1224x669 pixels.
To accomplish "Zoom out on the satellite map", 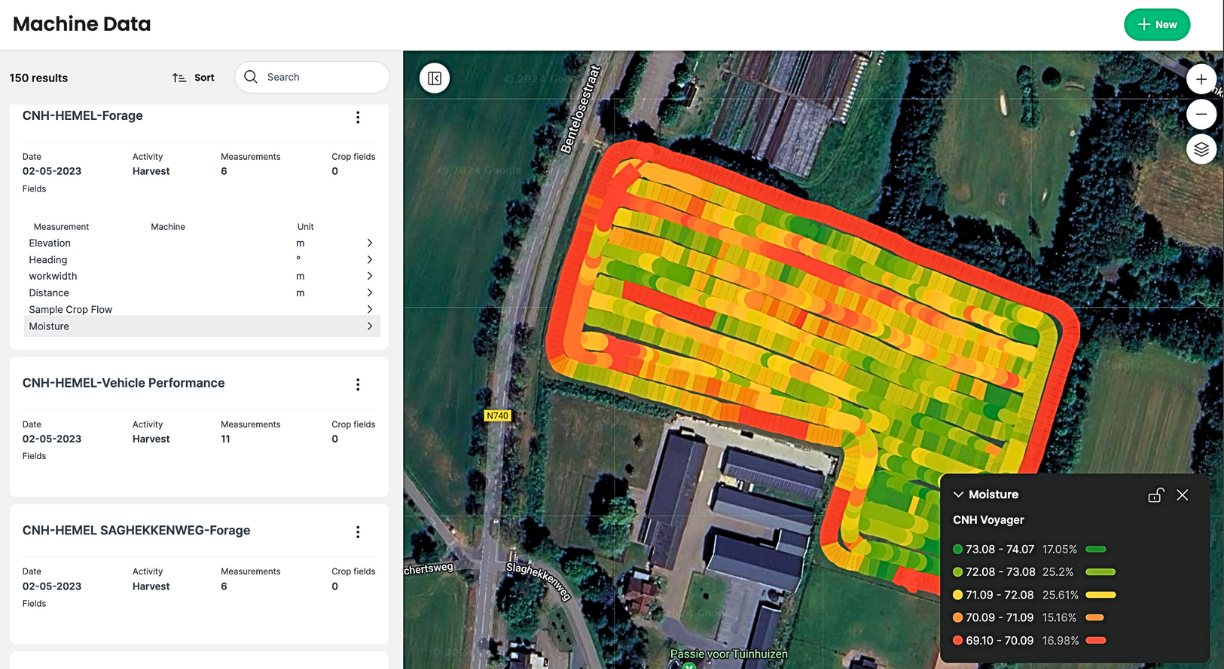I will (1201, 114).
